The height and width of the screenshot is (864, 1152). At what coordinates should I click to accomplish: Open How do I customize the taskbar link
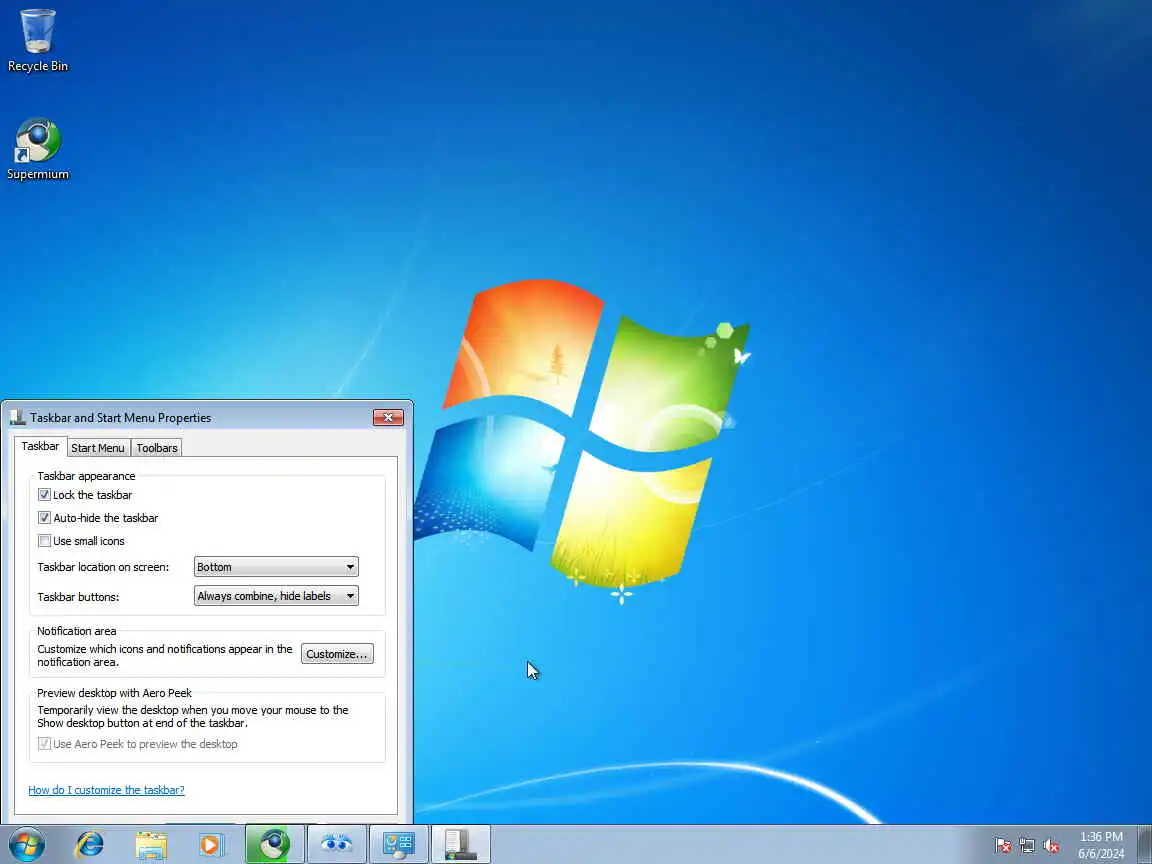(107, 790)
